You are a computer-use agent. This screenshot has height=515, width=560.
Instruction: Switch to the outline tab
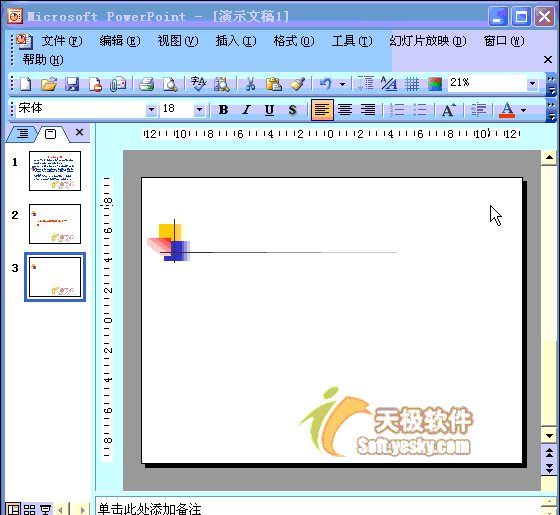click(x=22, y=134)
